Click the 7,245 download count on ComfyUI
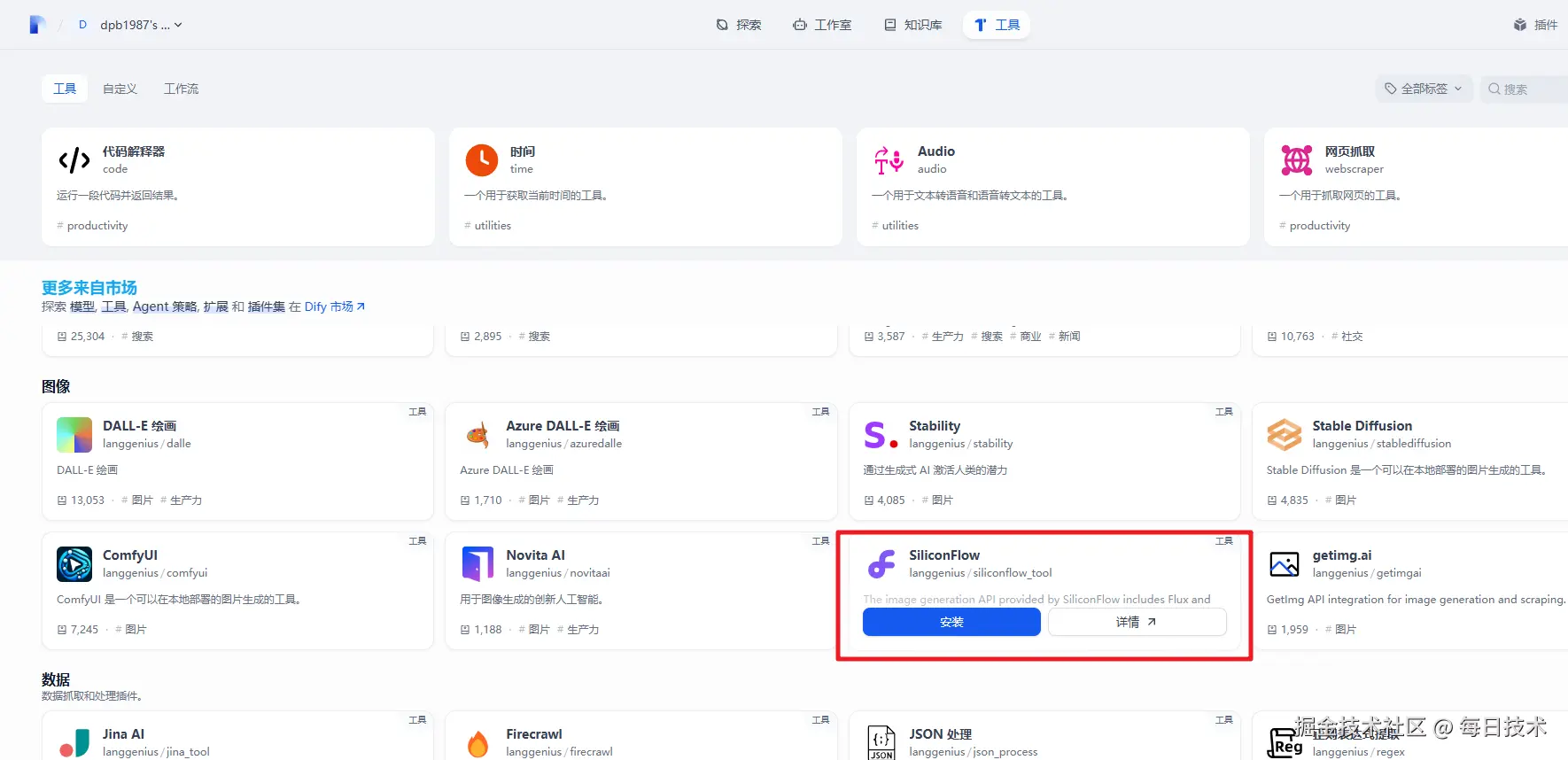The width and height of the screenshot is (1568, 760). tap(78, 630)
